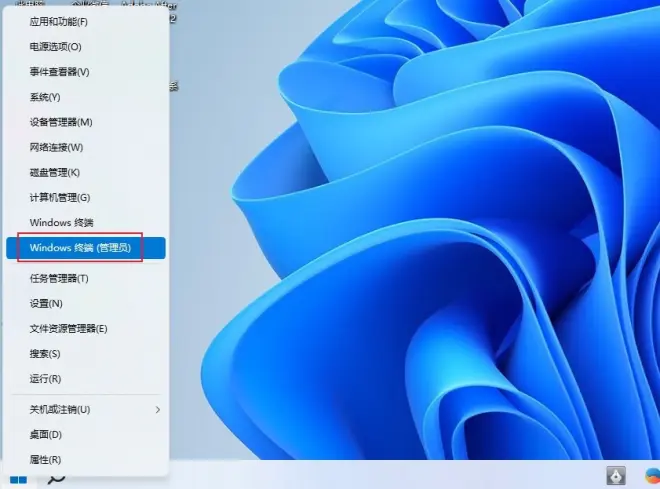Image resolution: width=660 pixels, height=489 pixels.
Task: Click the pen-nib app icon on the taskbar
Action: pyautogui.click(x=616, y=476)
